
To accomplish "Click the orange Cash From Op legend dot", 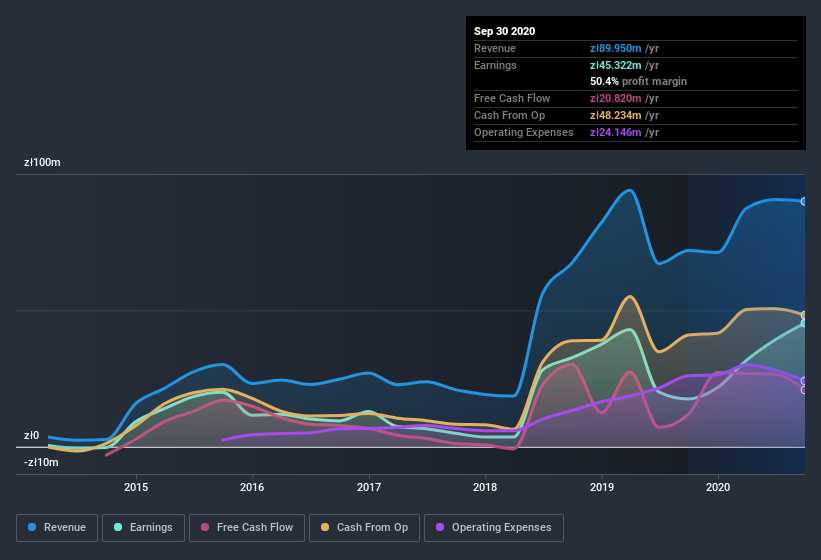I will pyautogui.click(x=325, y=527).
